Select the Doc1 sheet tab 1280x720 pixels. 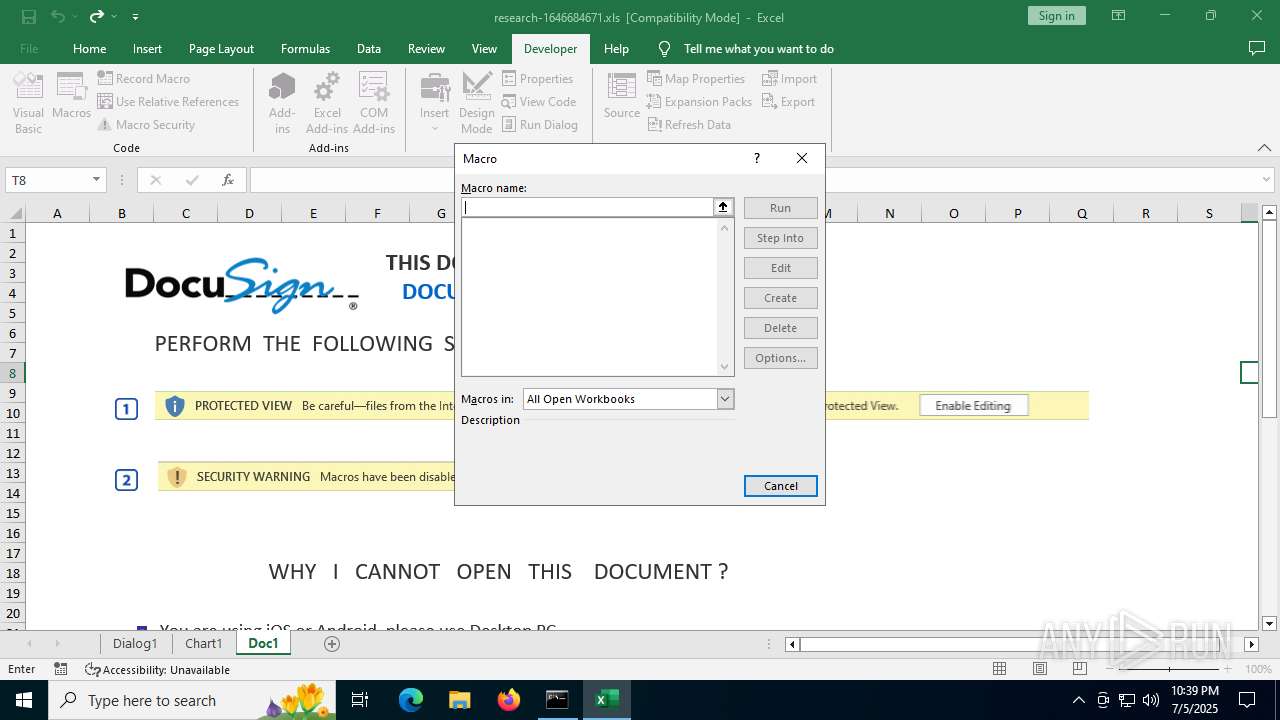tap(263, 644)
